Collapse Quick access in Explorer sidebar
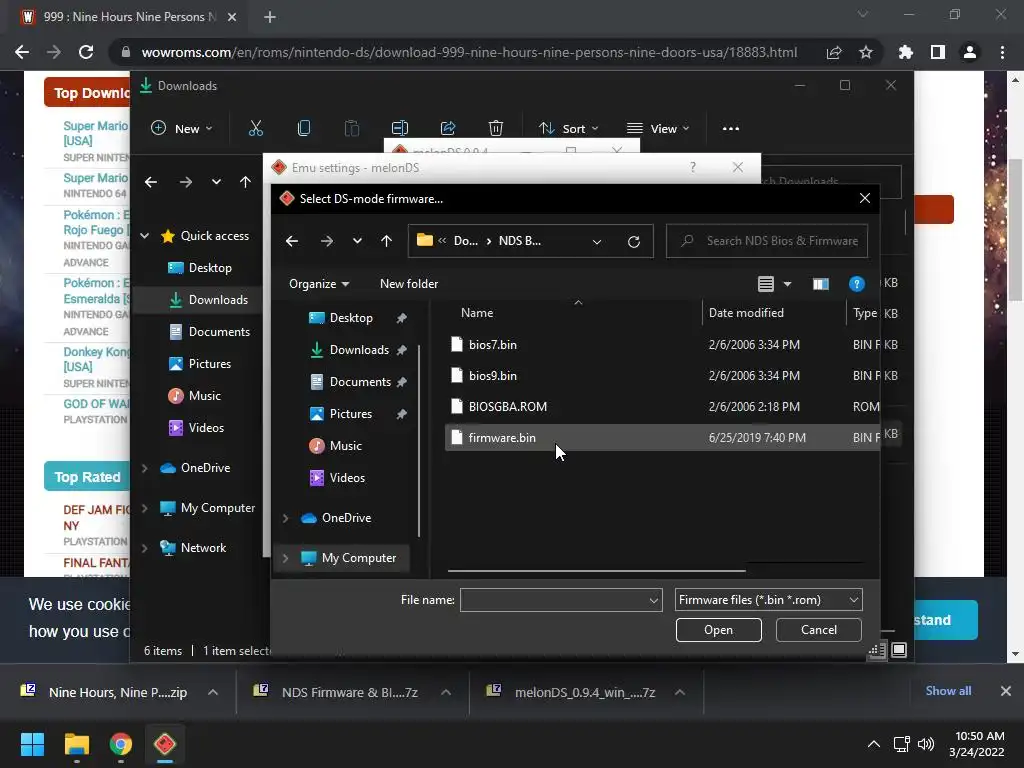 tap(145, 236)
